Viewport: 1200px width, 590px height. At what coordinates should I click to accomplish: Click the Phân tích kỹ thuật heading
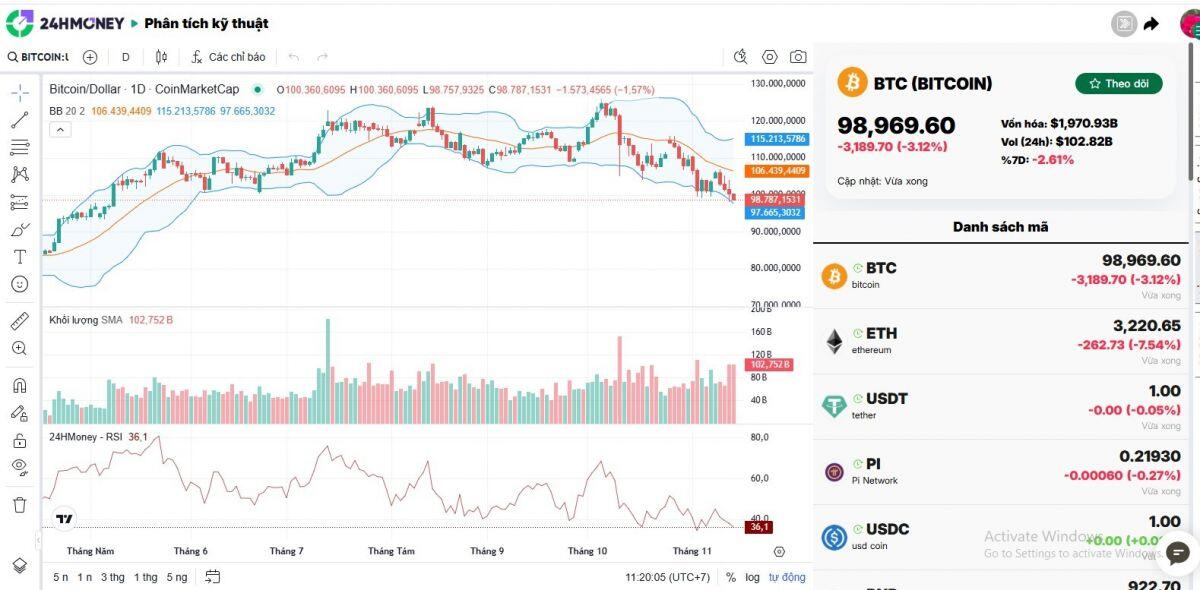(x=206, y=23)
